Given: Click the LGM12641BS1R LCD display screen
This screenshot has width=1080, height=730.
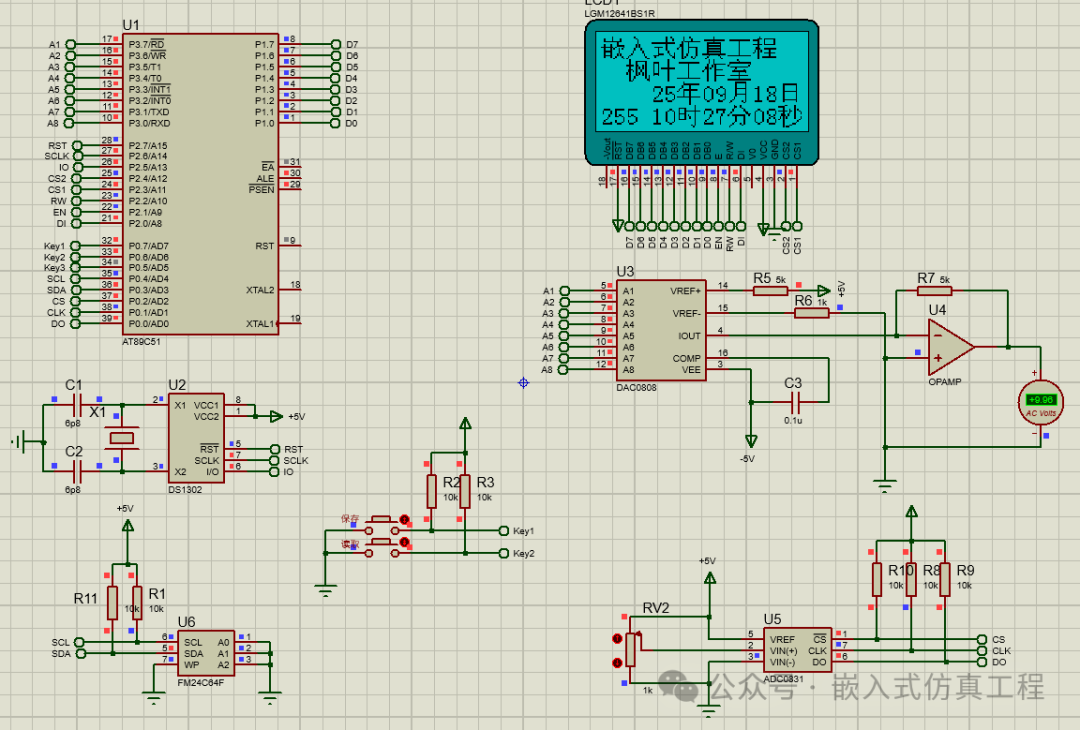Looking at the screenshot, I should point(702,81).
